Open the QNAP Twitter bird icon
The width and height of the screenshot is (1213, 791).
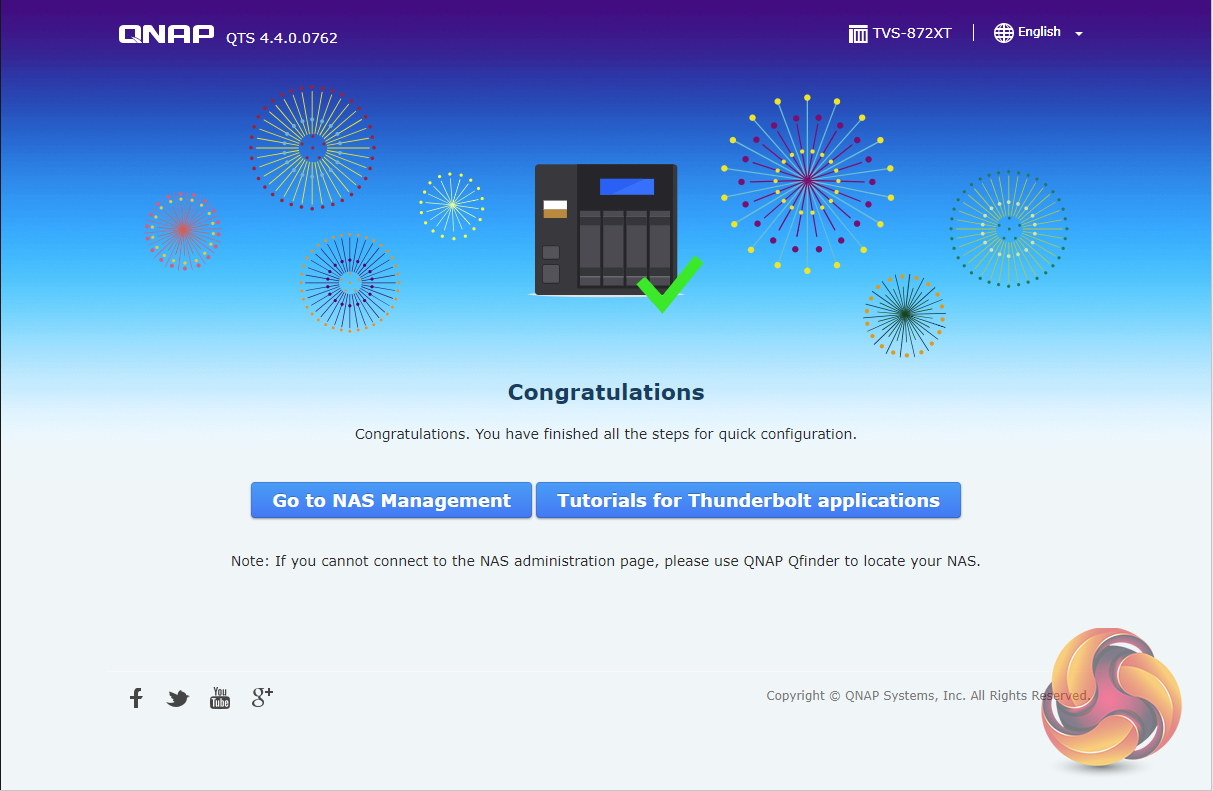click(178, 699)
